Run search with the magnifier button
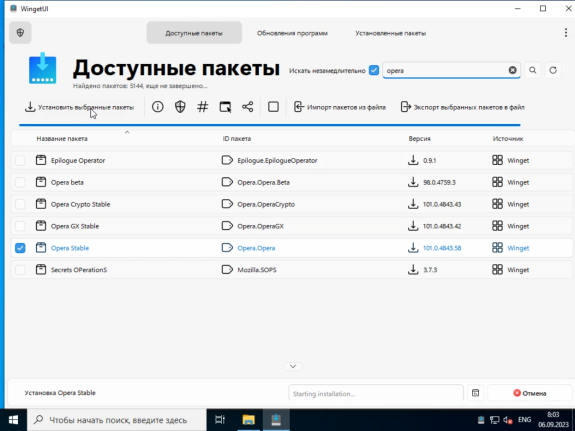 [533, 70]
